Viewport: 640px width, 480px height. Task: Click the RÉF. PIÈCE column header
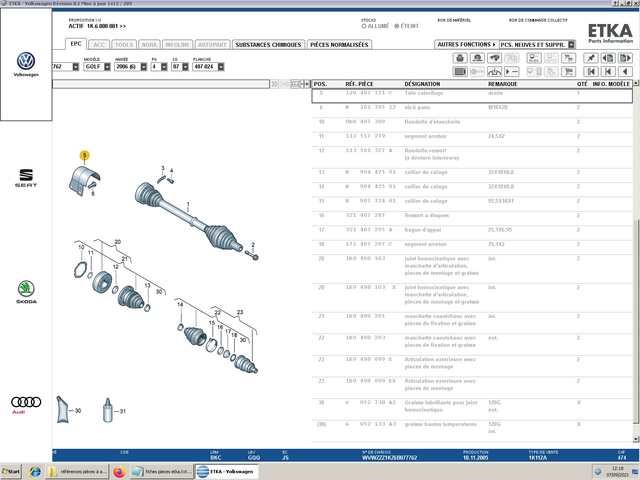click(359, 84)
